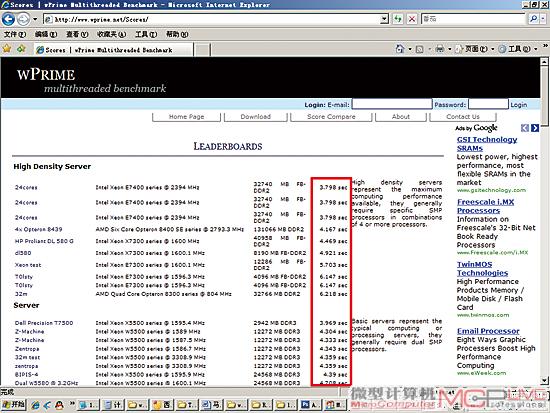
Task: Open Email Processor ad link
Action: coord(488,331)
